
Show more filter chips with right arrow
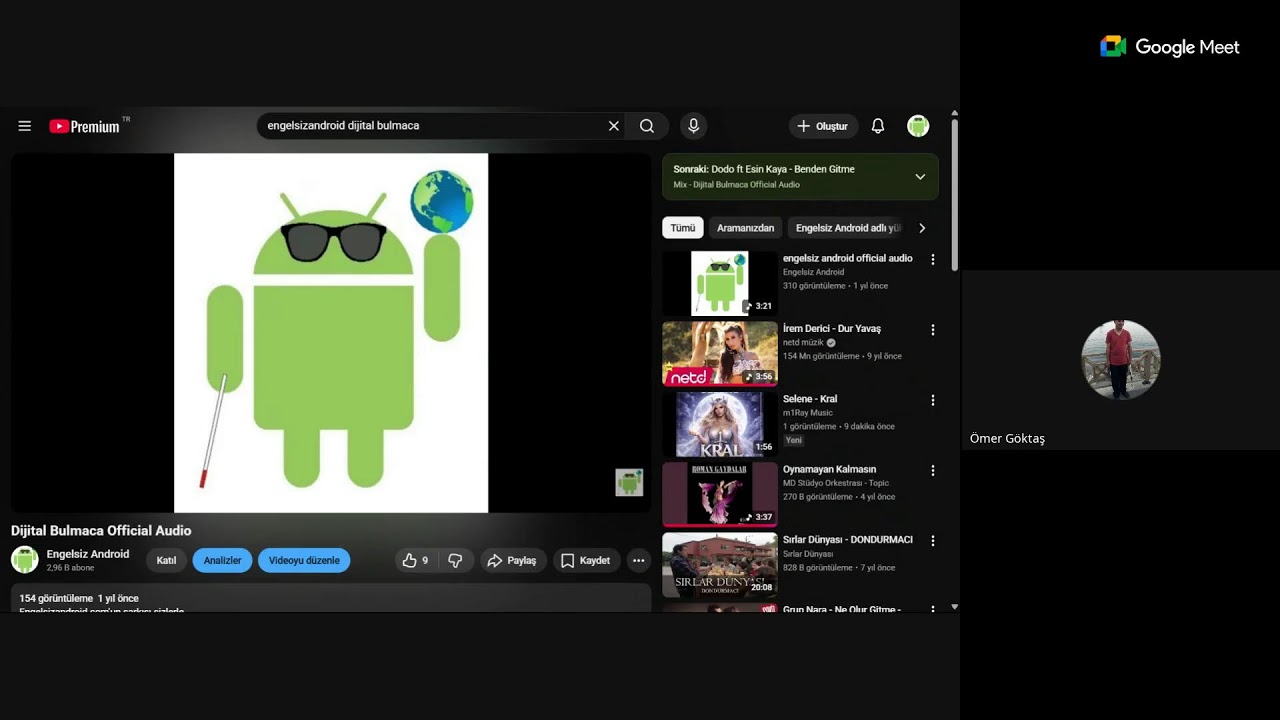[x=922, y=228]
